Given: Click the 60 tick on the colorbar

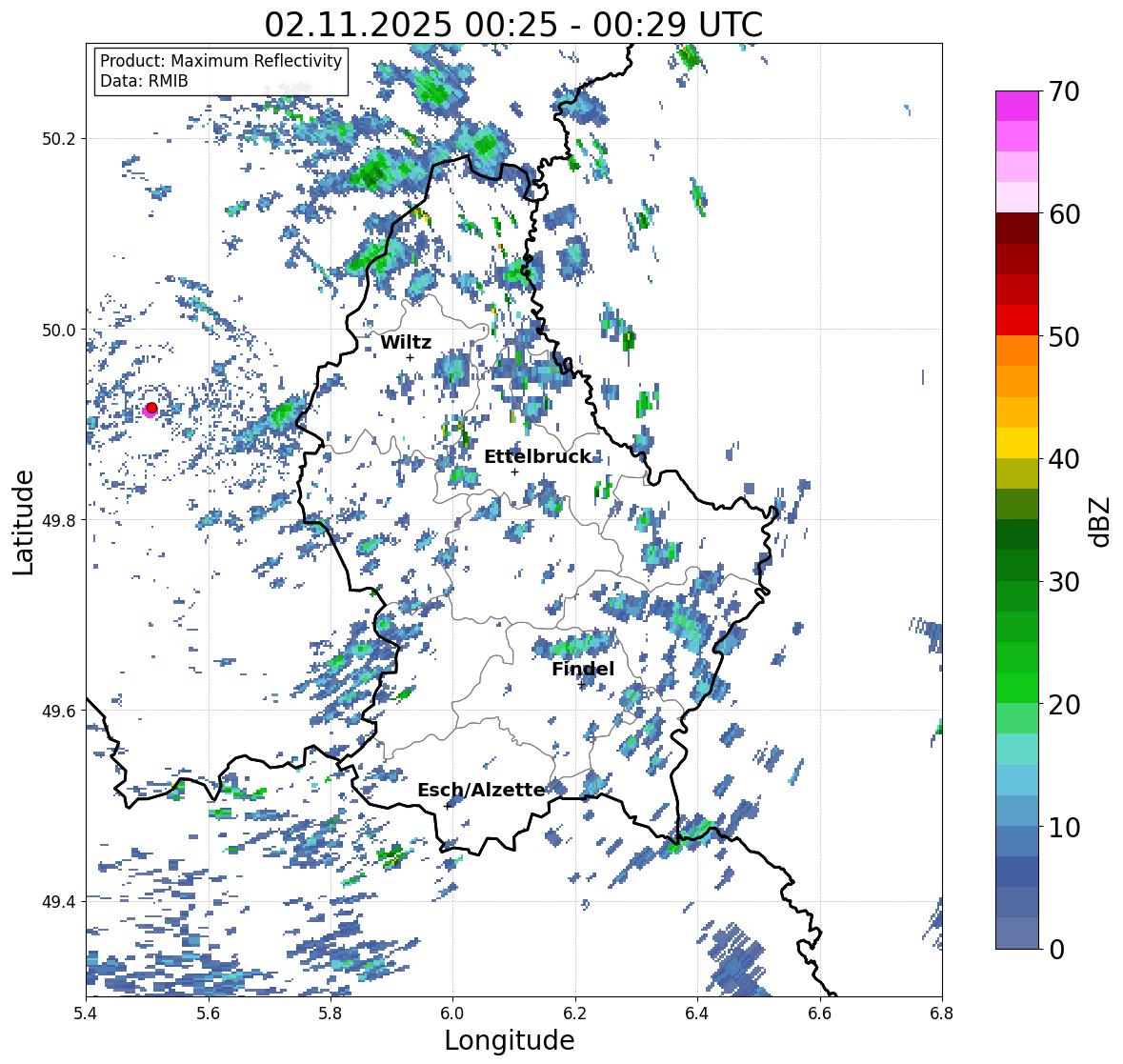Looking at the screenshot, I should [x=1063, y=214].
